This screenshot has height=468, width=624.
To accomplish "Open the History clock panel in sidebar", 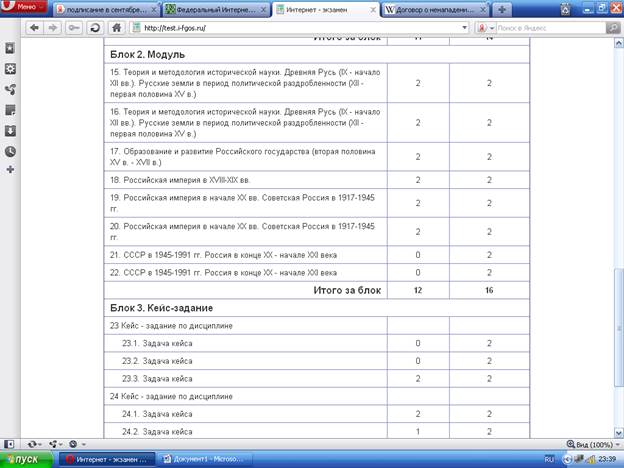I will pos(10,151).
